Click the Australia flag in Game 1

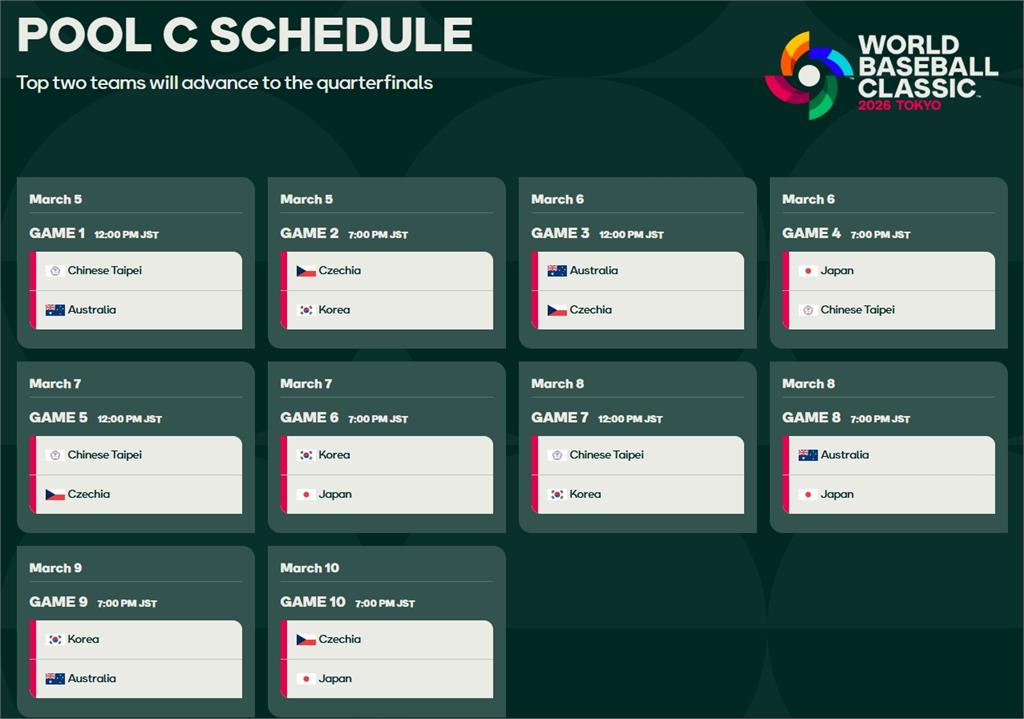pos(55,310)
